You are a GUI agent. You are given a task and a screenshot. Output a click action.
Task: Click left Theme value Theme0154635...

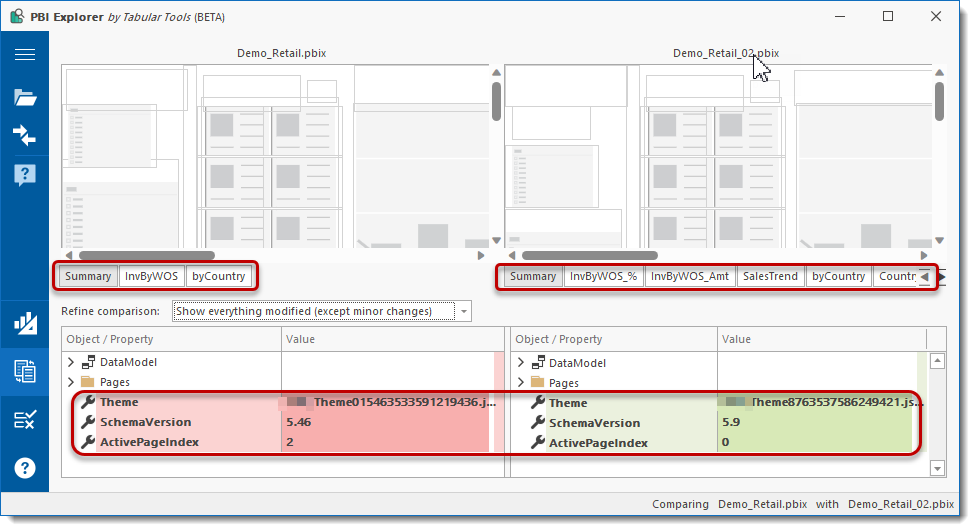[405, 402]
